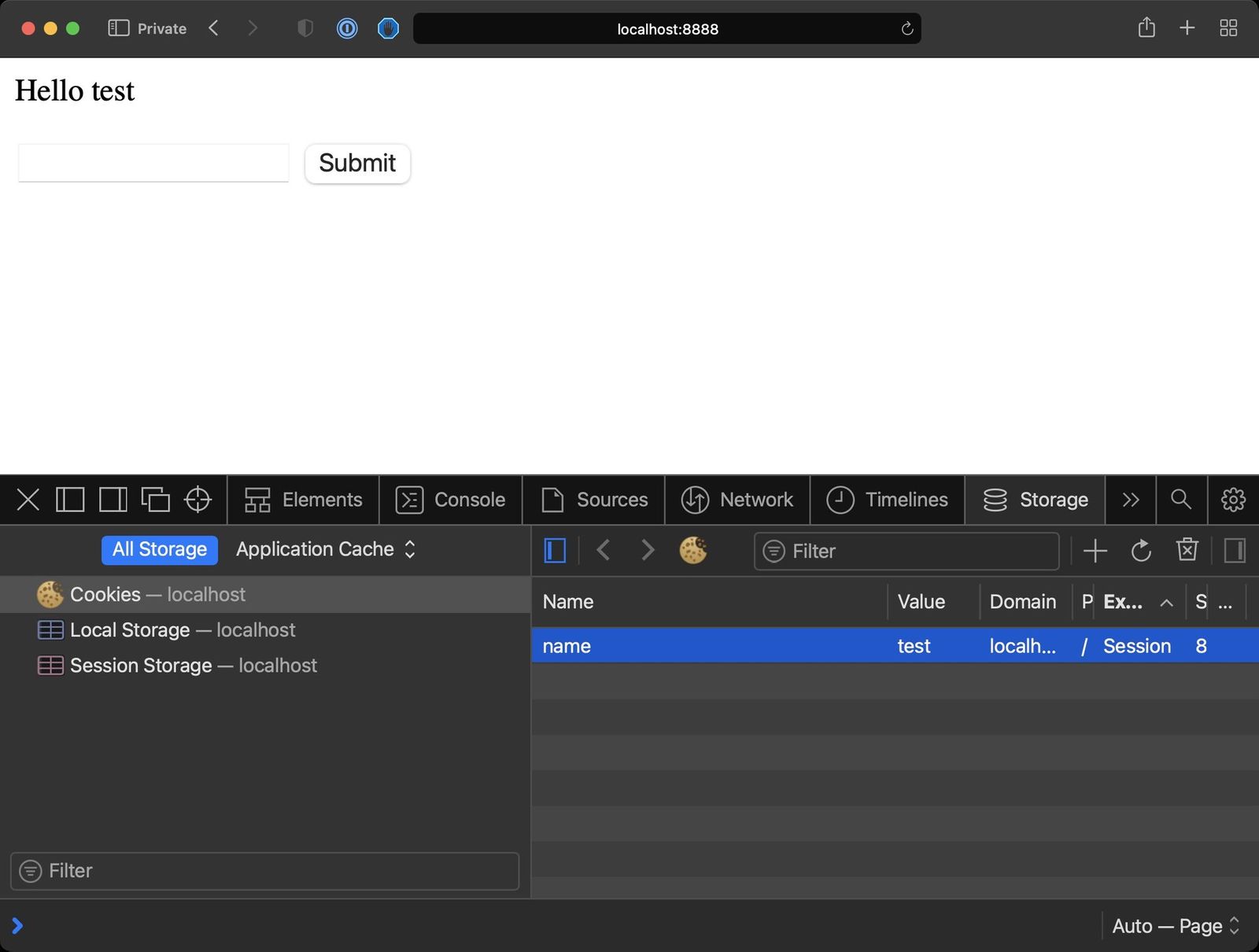The image size is (1259, 952).
Task: Add a new cookie with plus icon
Action: pos(1095,551)
